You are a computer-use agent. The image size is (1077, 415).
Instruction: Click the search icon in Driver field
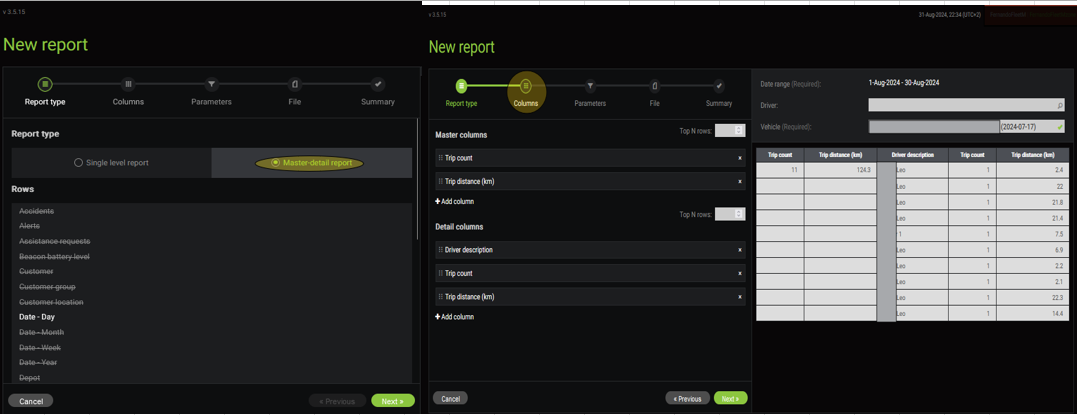pyautogui.click(x=1059, y=105)
